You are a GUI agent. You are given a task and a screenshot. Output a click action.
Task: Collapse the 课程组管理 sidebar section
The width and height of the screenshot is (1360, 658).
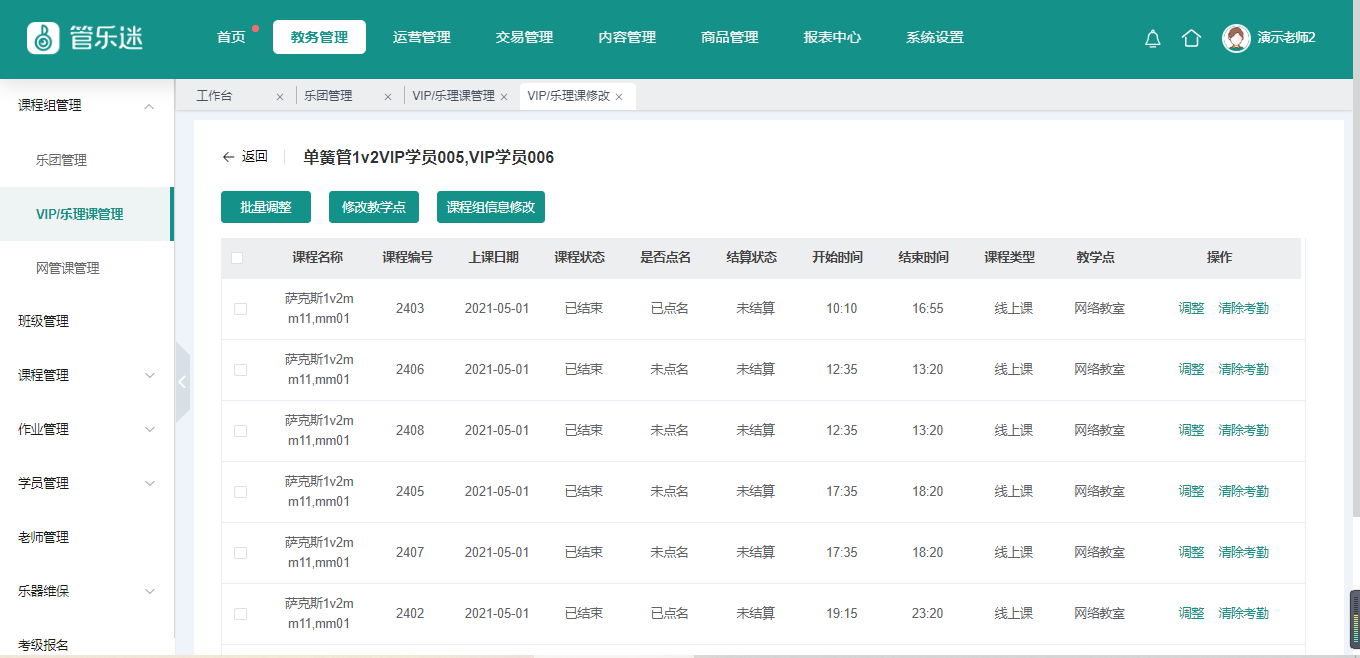point(149,106)
